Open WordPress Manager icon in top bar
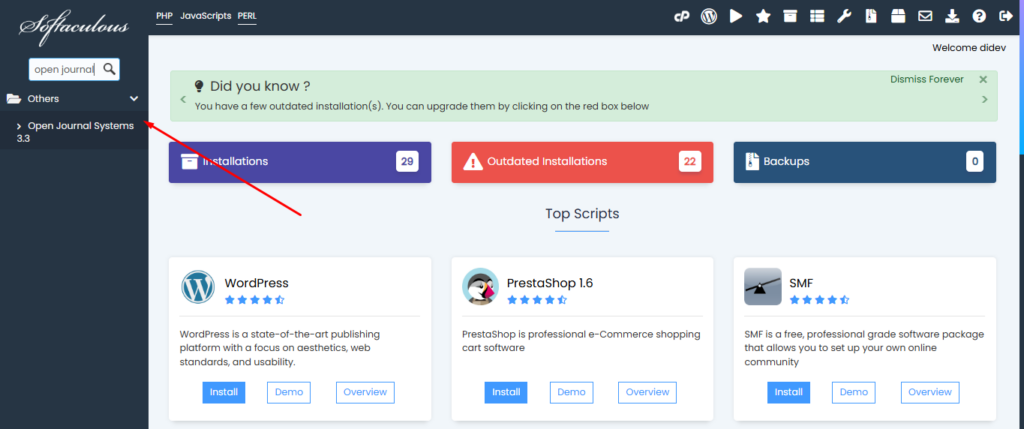This screenshot has height=429, width=1024. coord(709,16)
